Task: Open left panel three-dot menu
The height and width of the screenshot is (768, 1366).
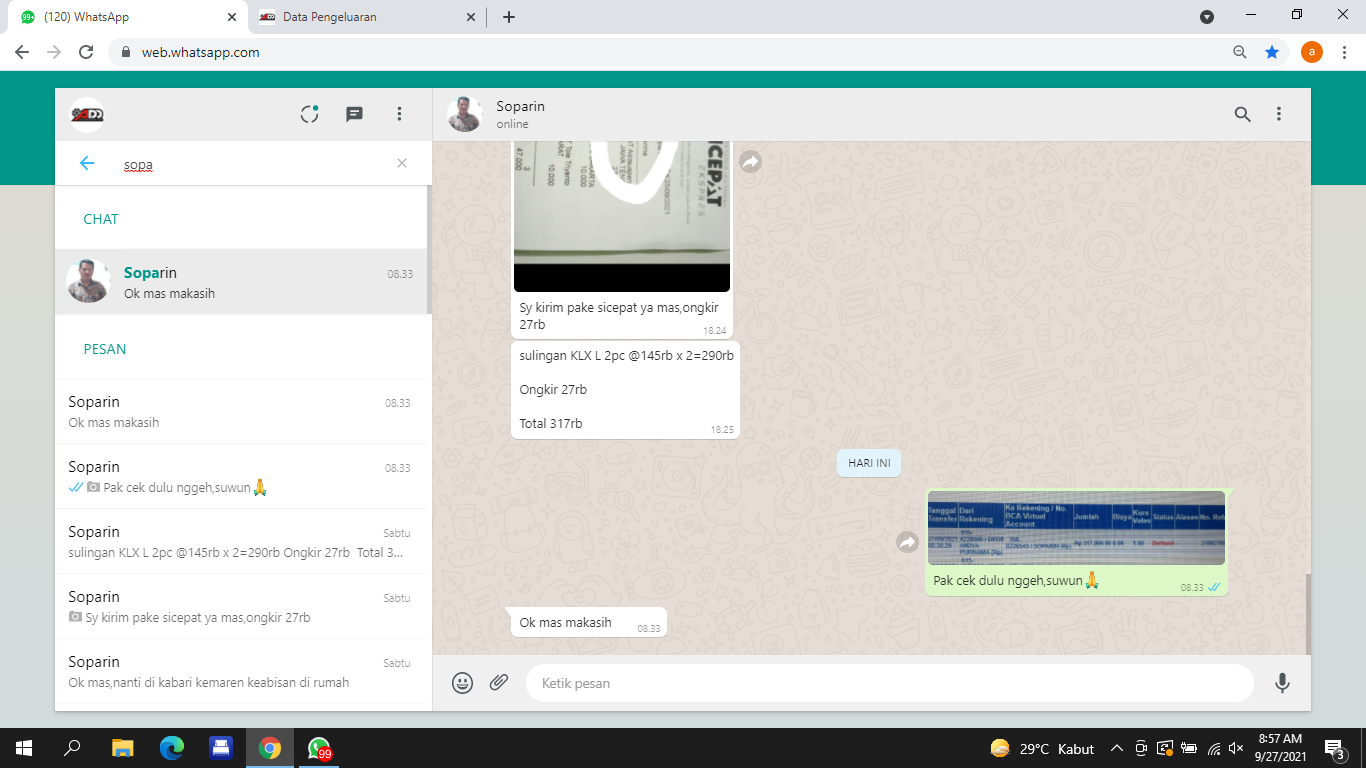Action: coord(399,114)
